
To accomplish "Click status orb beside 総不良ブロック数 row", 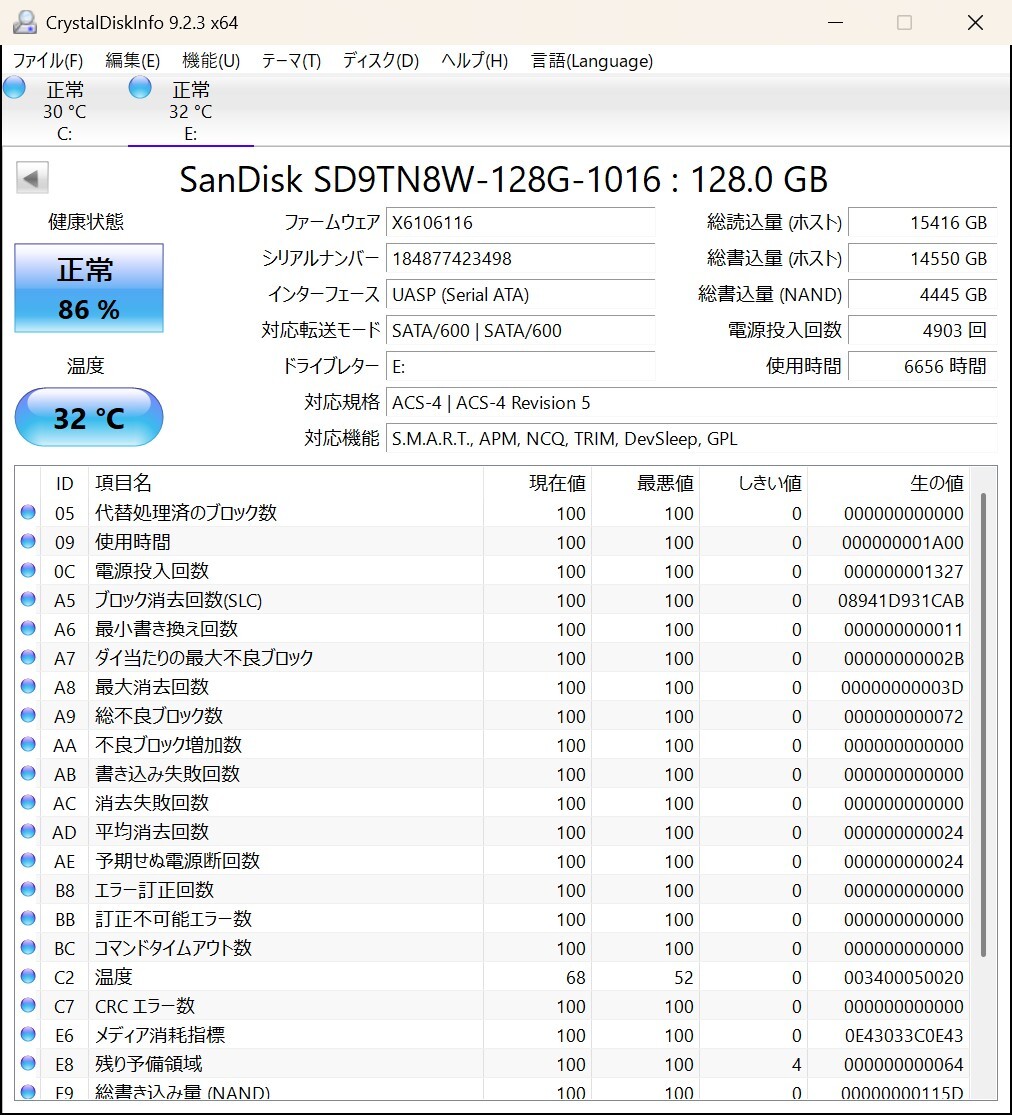I will [x=28, y=715].
